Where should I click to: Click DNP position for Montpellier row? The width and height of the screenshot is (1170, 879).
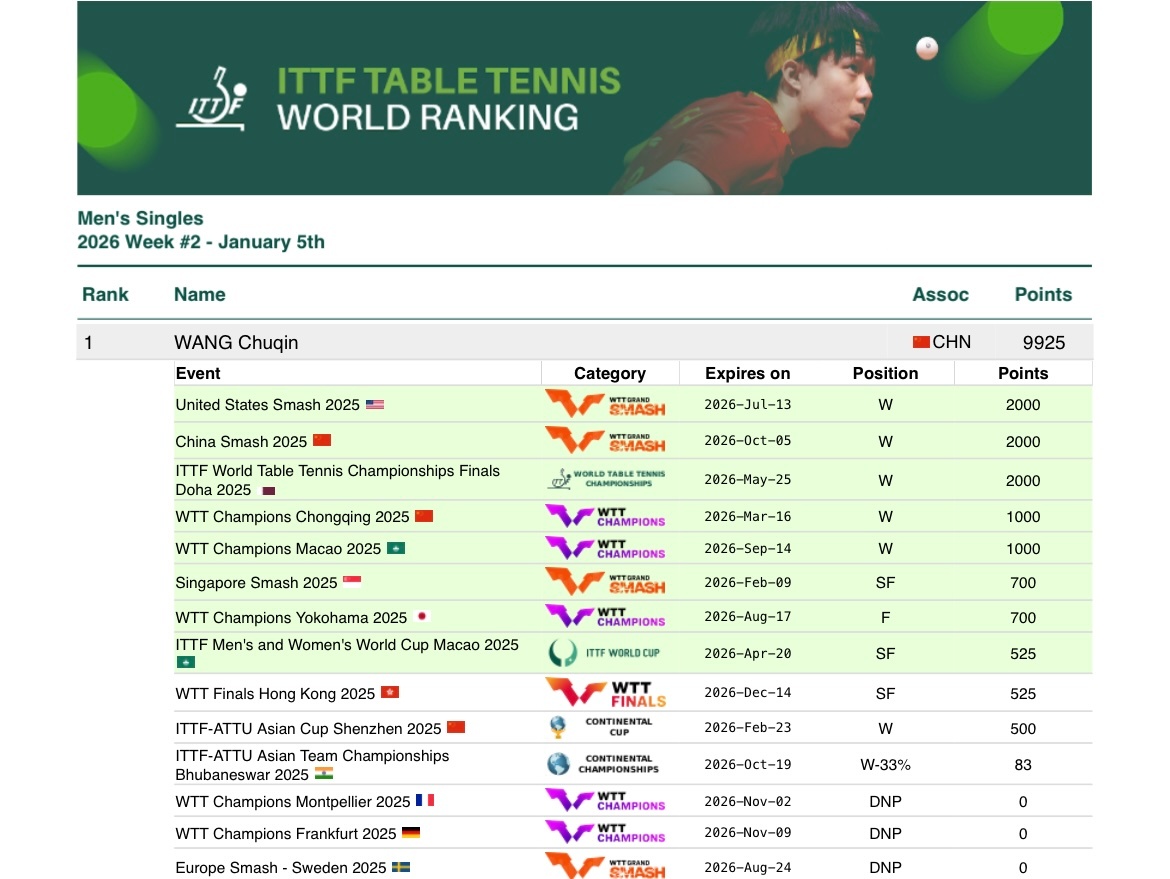point(885,801)
